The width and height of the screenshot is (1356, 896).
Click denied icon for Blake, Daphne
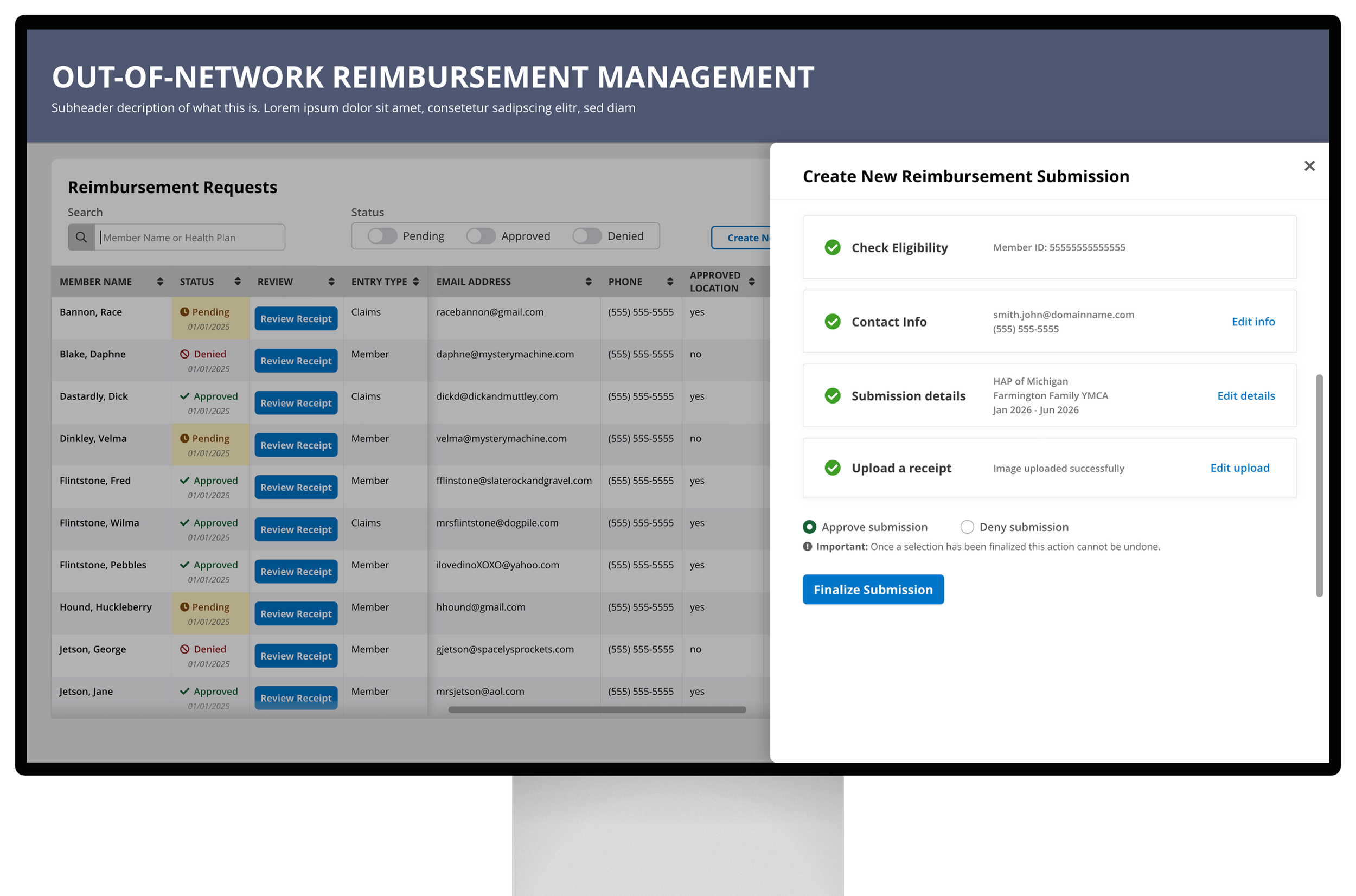184,354
